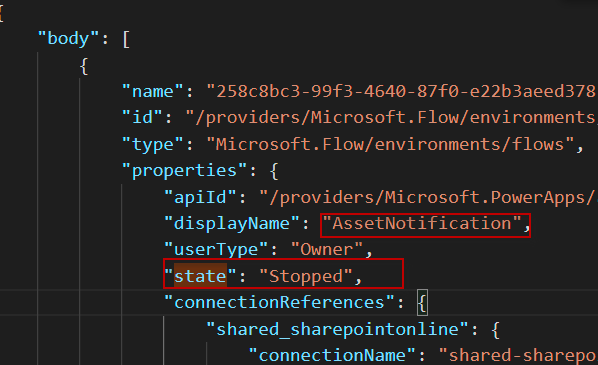
Task: Click the "properties" key
Action: (184, 171)
